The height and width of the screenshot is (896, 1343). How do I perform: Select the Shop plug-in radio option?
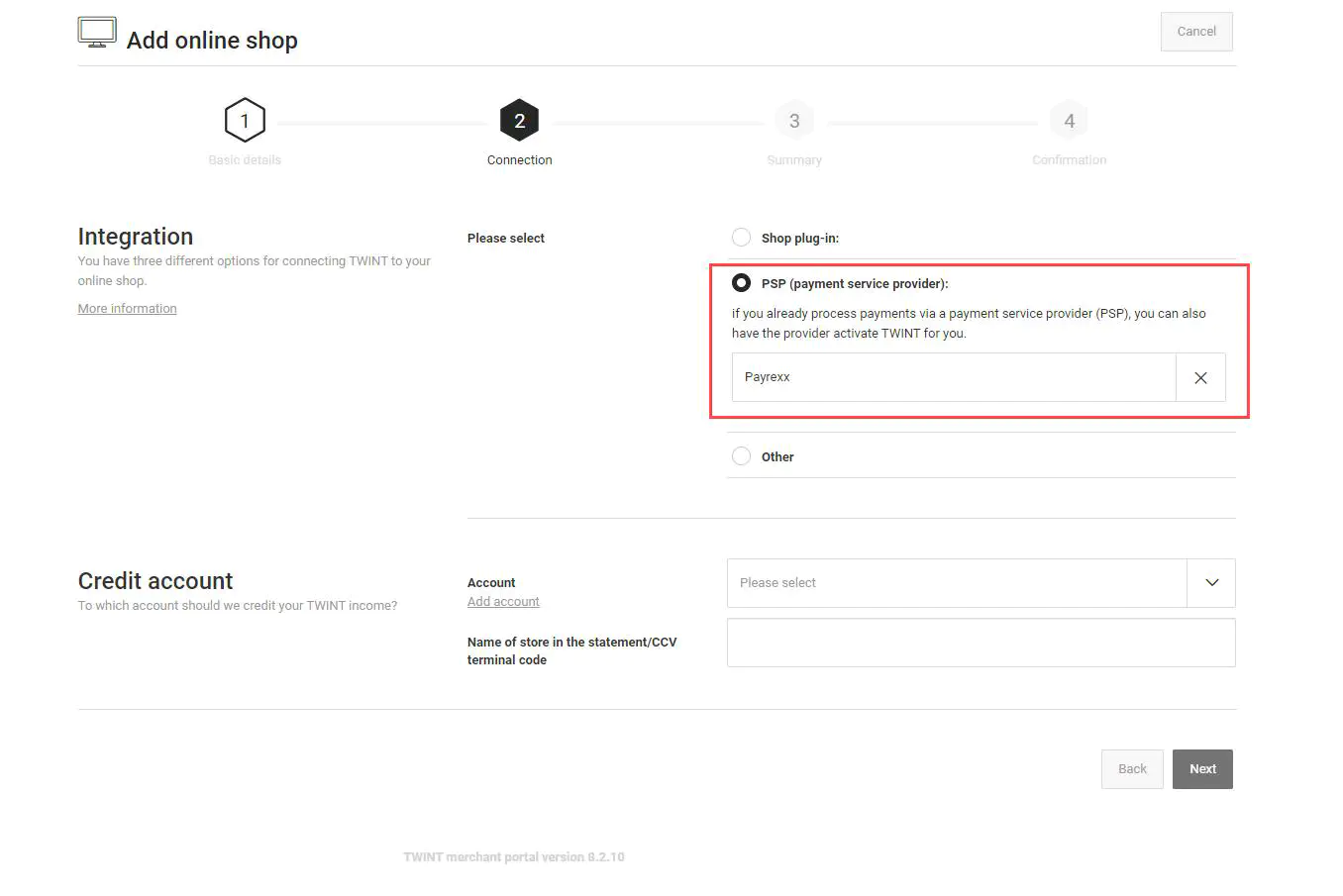[741, 238]
